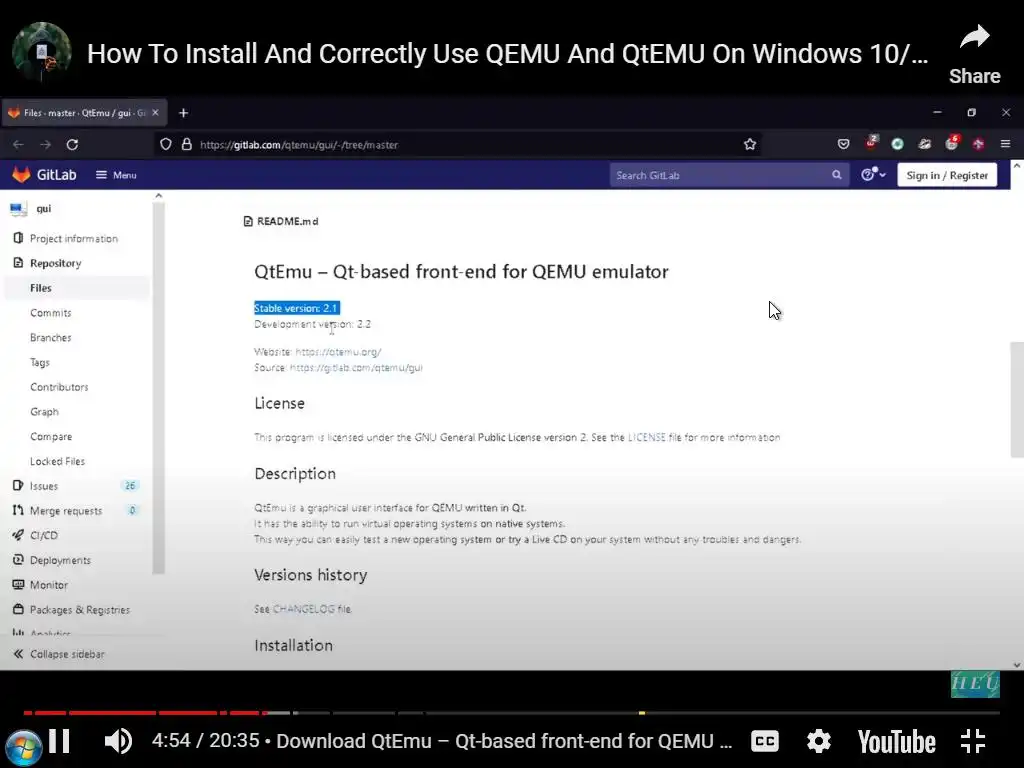
Task: Open Branches in the sidebar
Action: pos(50,338)
